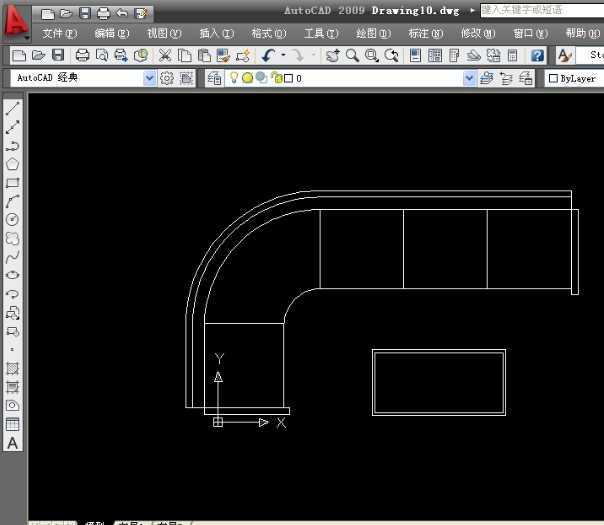This screenshot has width=604, height=525.
Task: Select the Revision Cloud tool
Action: coord(12,238)
